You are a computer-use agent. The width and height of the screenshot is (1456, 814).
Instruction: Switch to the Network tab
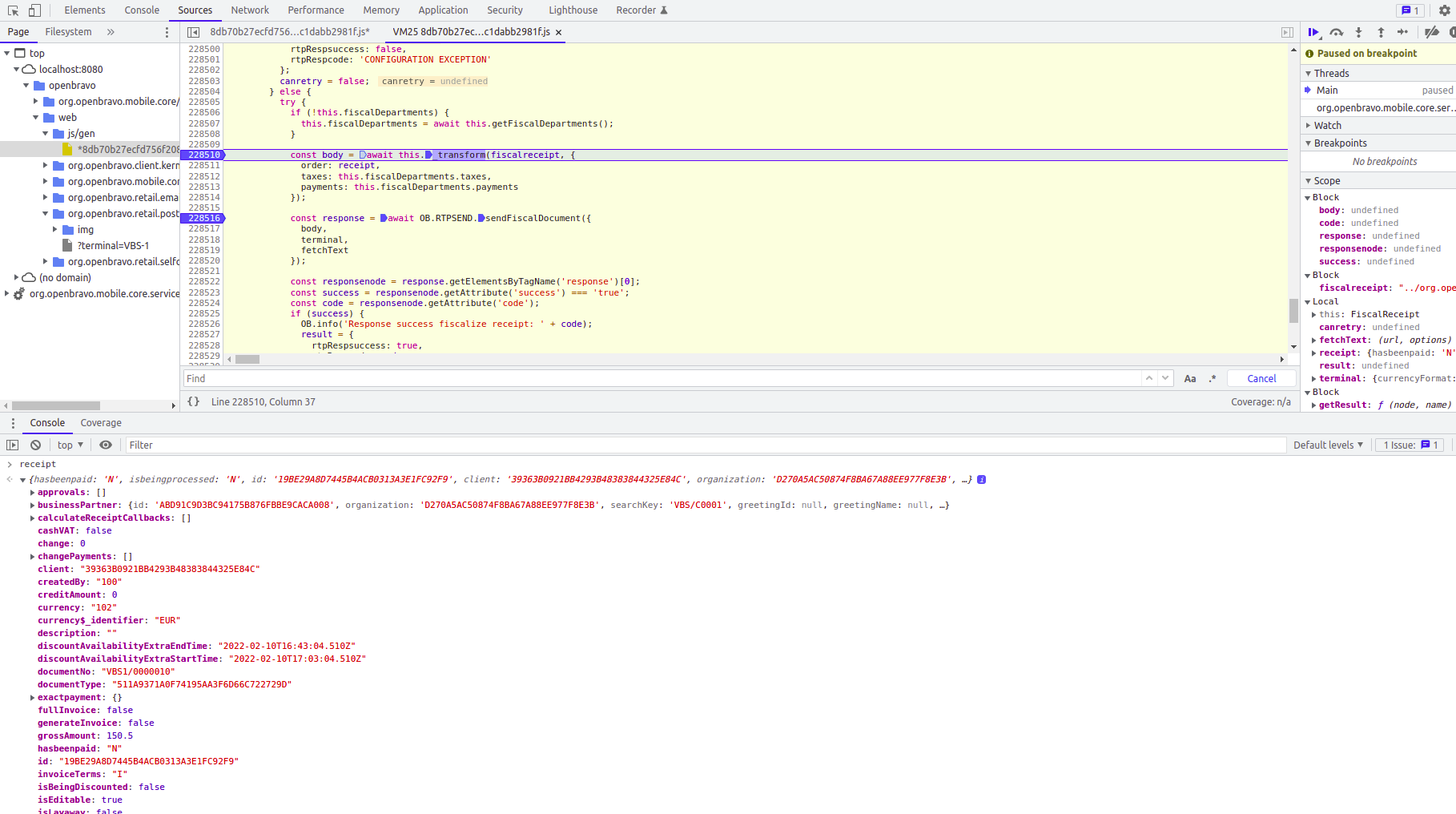coord(250,10)
